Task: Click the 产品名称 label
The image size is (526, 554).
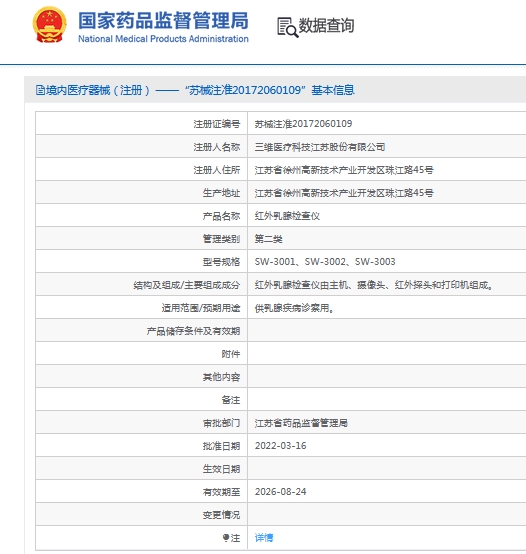Action: click(x=221, y=216)
